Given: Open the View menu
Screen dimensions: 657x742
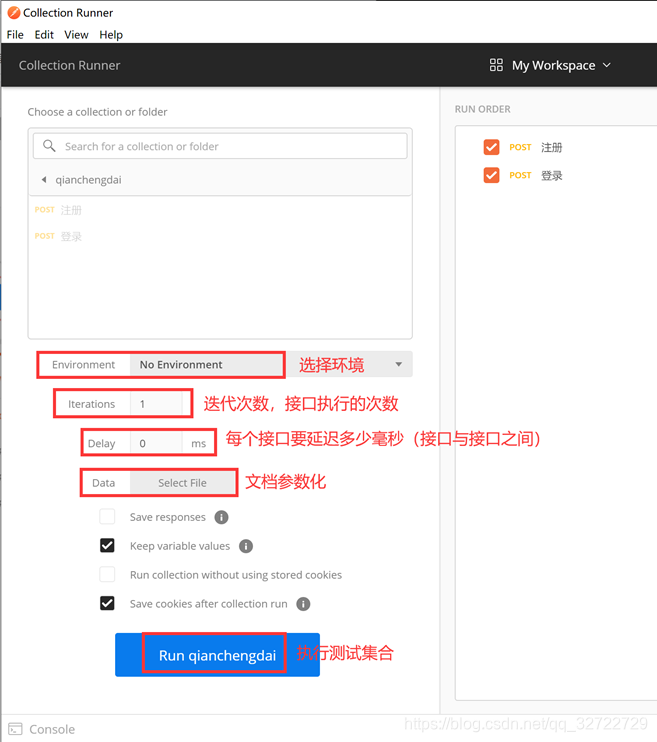Looking at the screenshot, I should pyautogui.click(x=76, y=35).
